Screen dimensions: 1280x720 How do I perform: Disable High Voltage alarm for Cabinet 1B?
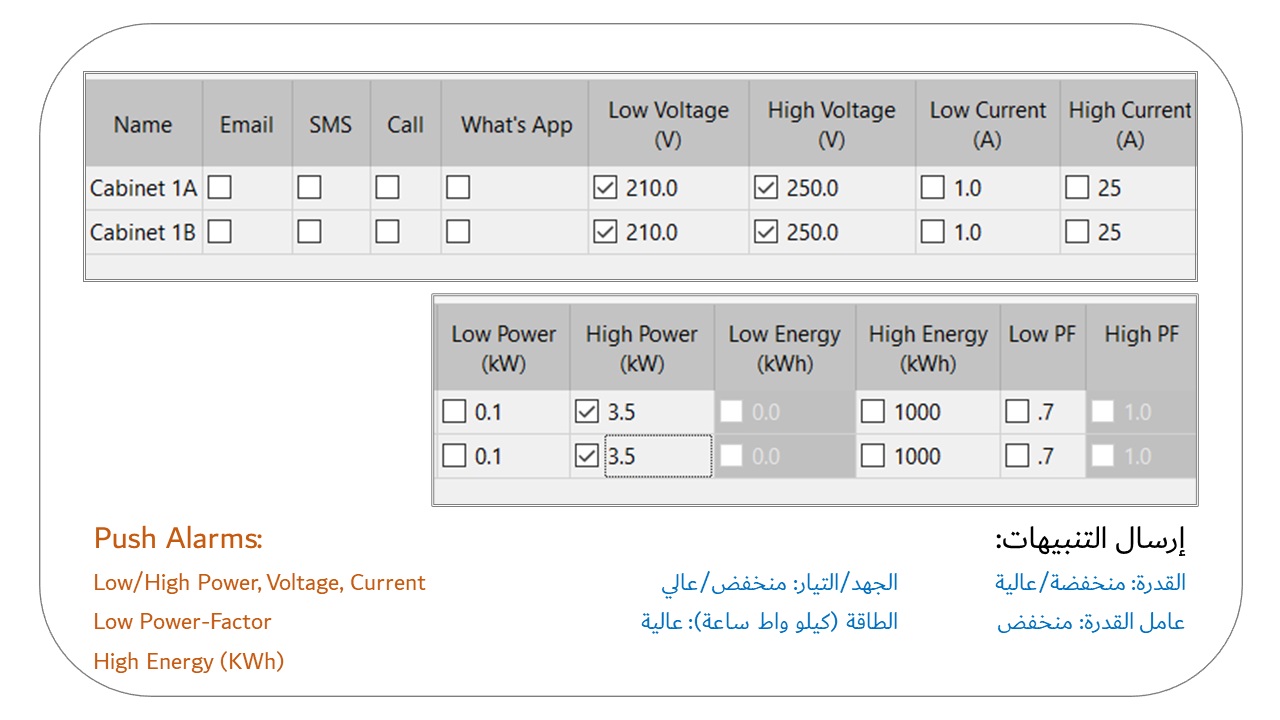click(x=765, y=232)
